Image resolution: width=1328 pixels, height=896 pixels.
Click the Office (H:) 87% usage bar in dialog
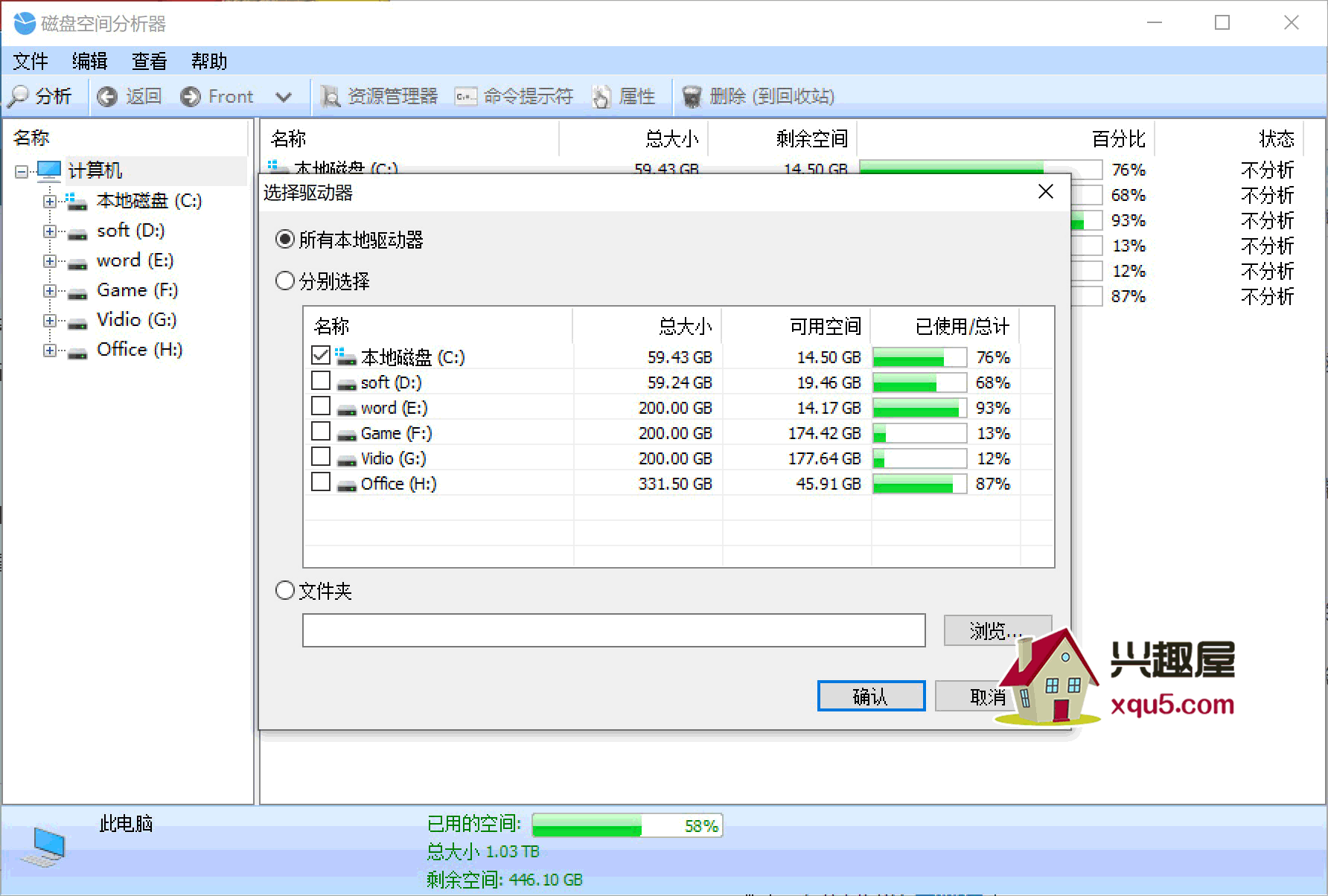[919, 484]
